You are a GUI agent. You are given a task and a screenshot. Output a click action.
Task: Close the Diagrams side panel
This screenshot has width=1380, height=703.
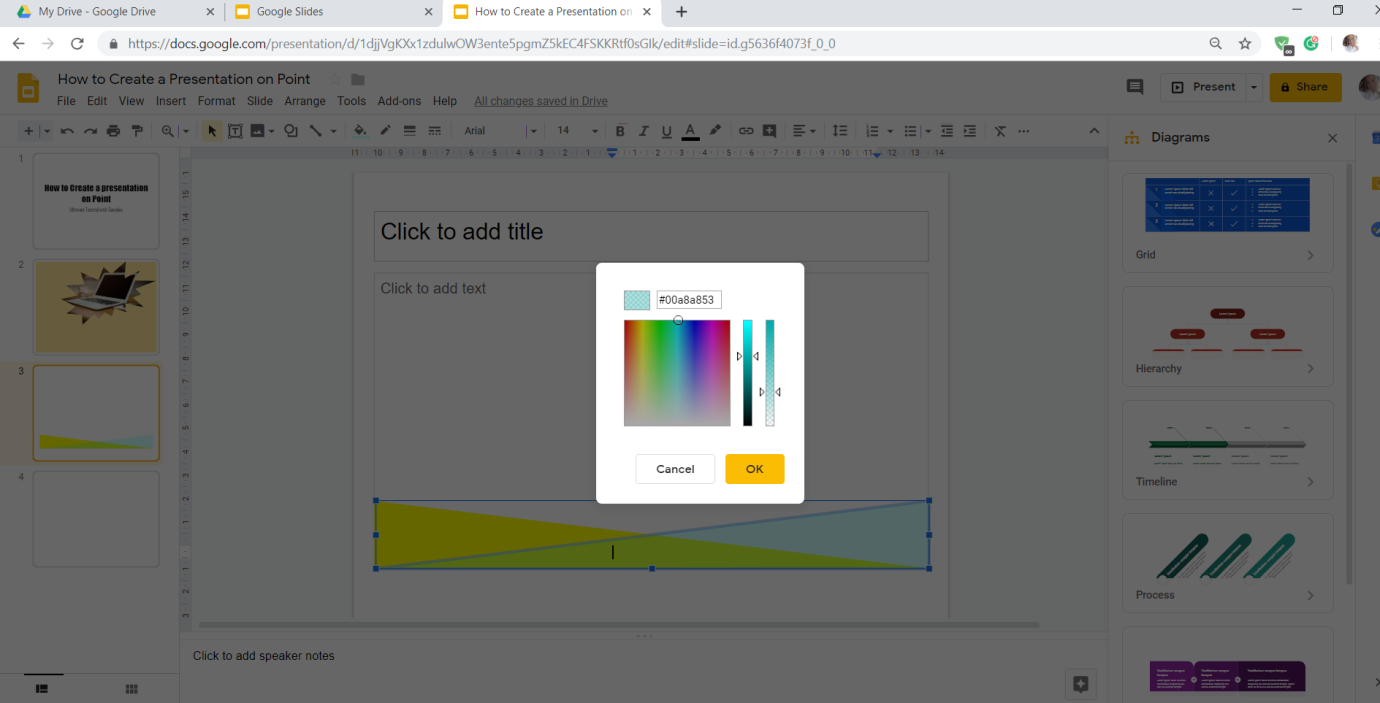click(x=1332, y=138)
